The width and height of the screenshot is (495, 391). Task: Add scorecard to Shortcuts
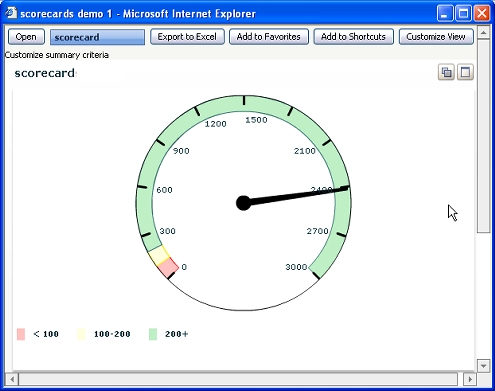tap(353, 37)
